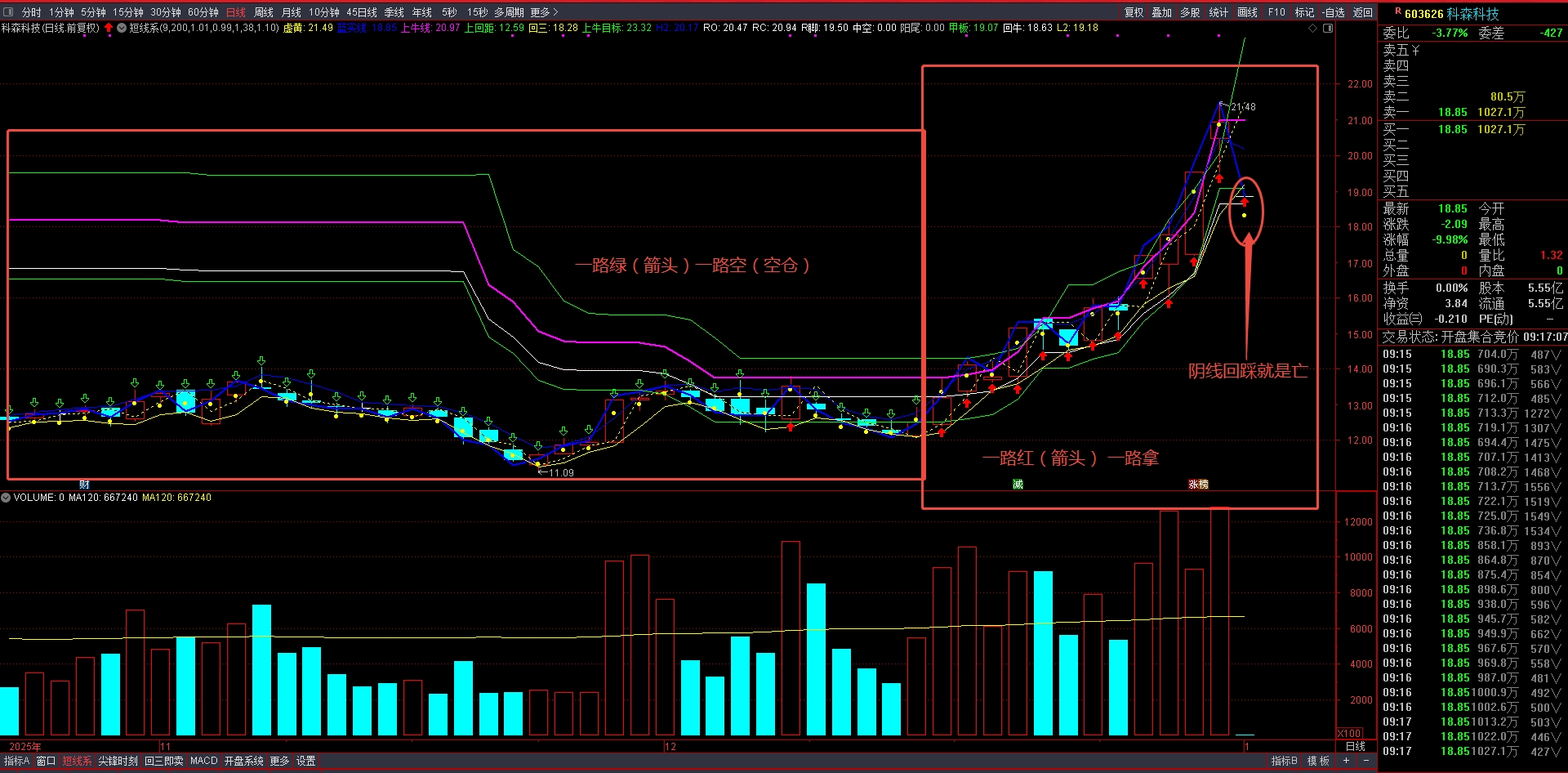Expand the 短线系 indicator dropdown arrow
Viewport: 1568px width, 773px height.
[x=122, y=28]
